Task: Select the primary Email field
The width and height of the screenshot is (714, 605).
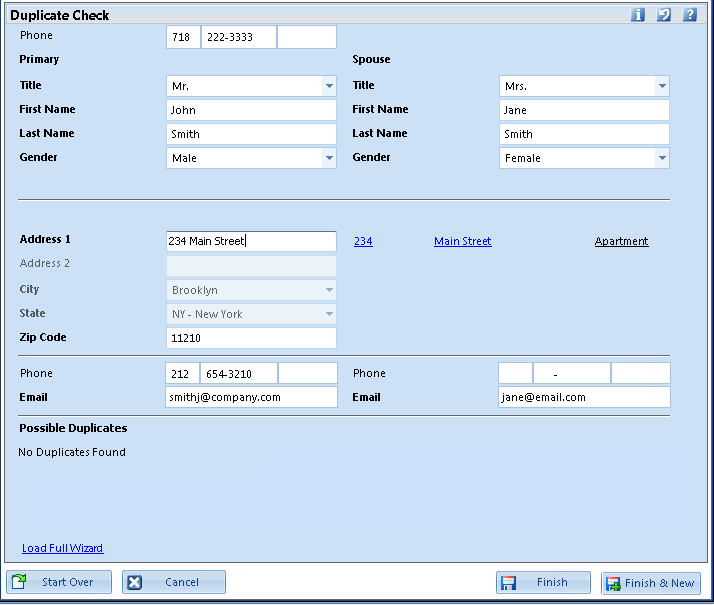Action: click(251, 397)
